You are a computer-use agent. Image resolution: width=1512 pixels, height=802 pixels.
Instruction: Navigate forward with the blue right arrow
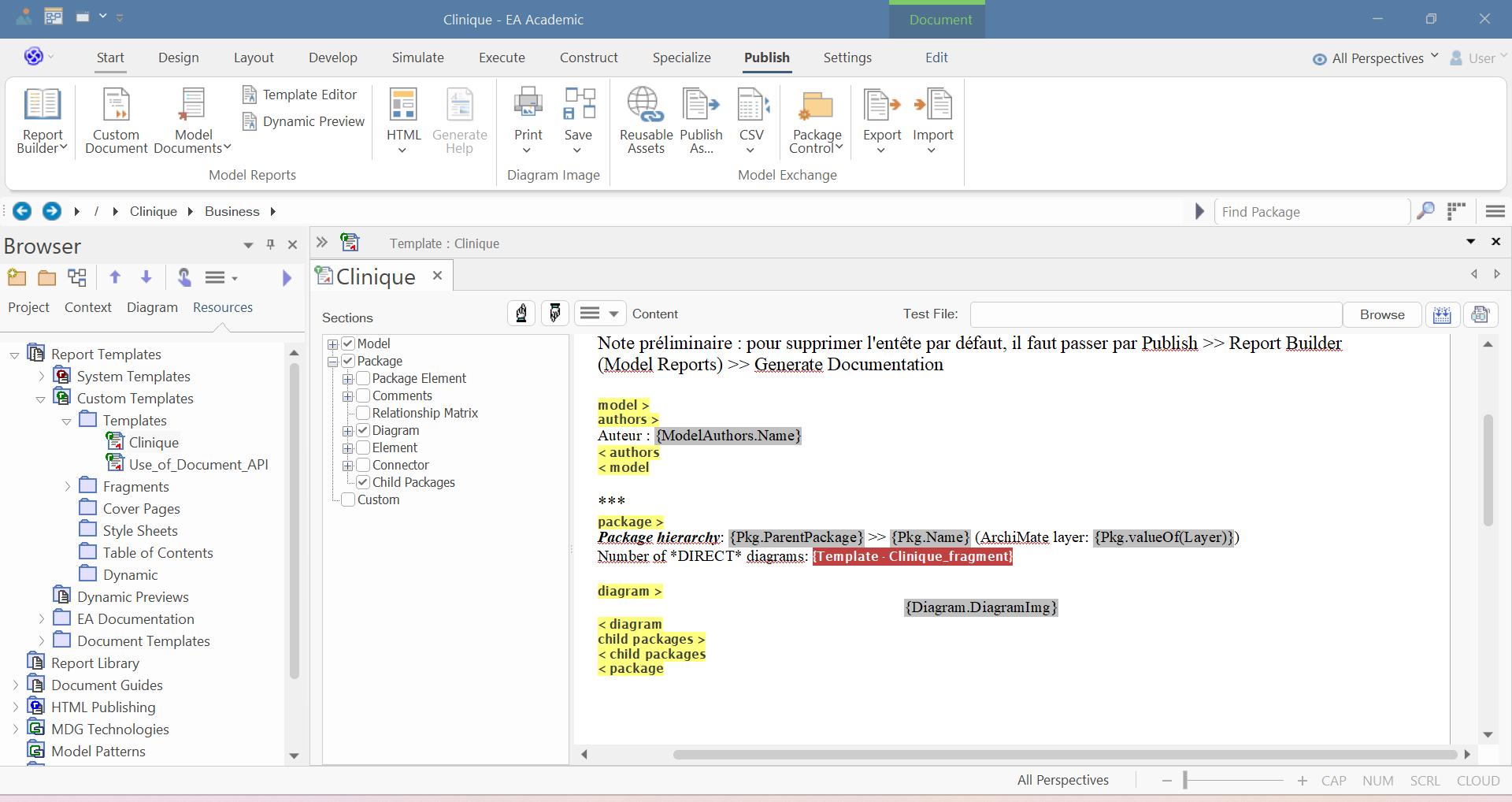point(51,211)
